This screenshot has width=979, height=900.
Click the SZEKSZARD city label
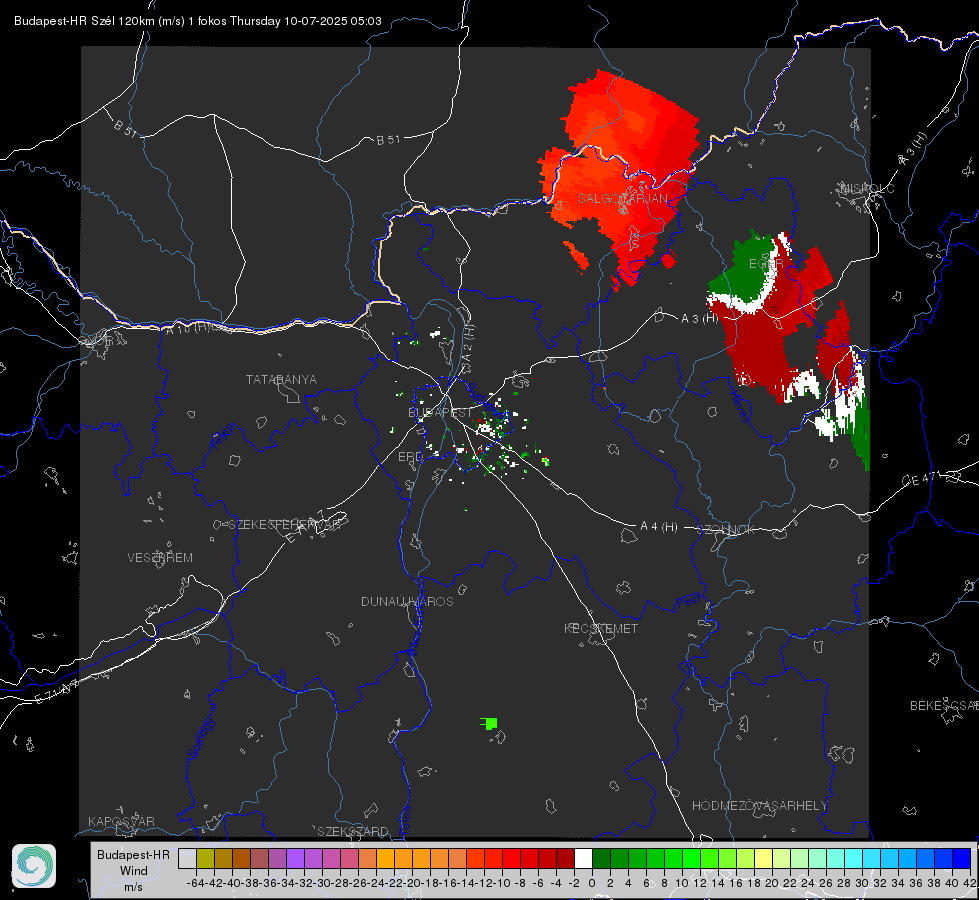coord(353,831)
